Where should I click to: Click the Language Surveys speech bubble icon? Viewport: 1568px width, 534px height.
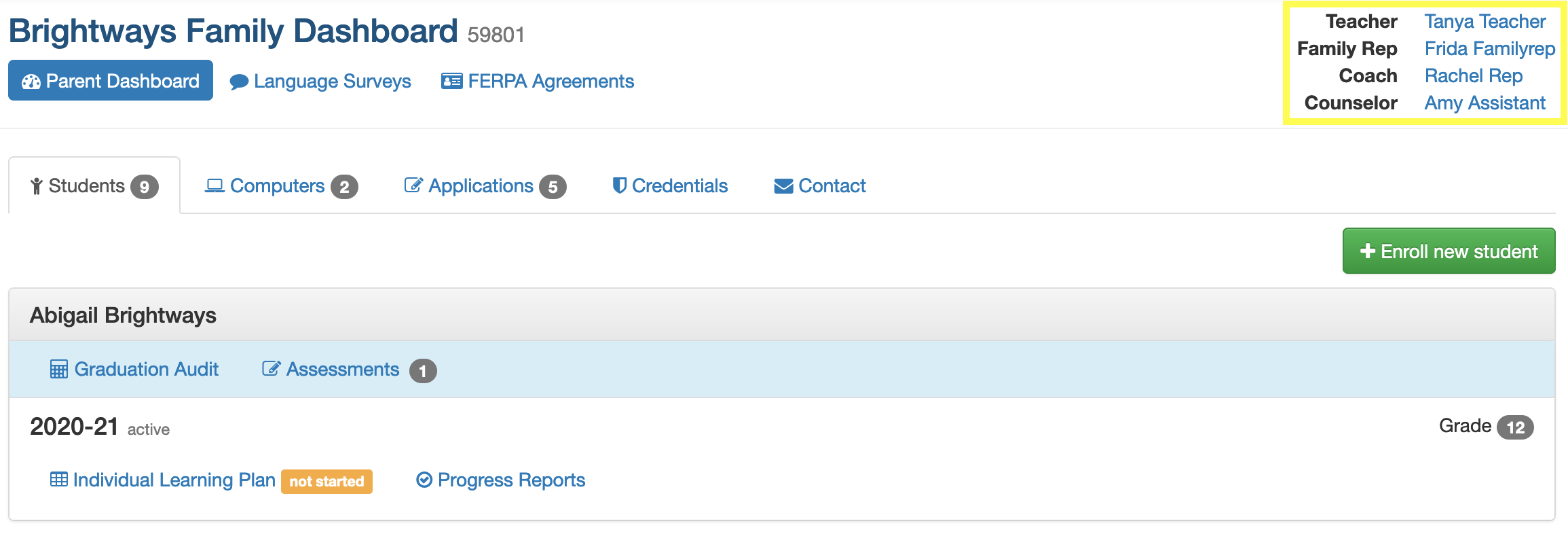tap(239, 82)
